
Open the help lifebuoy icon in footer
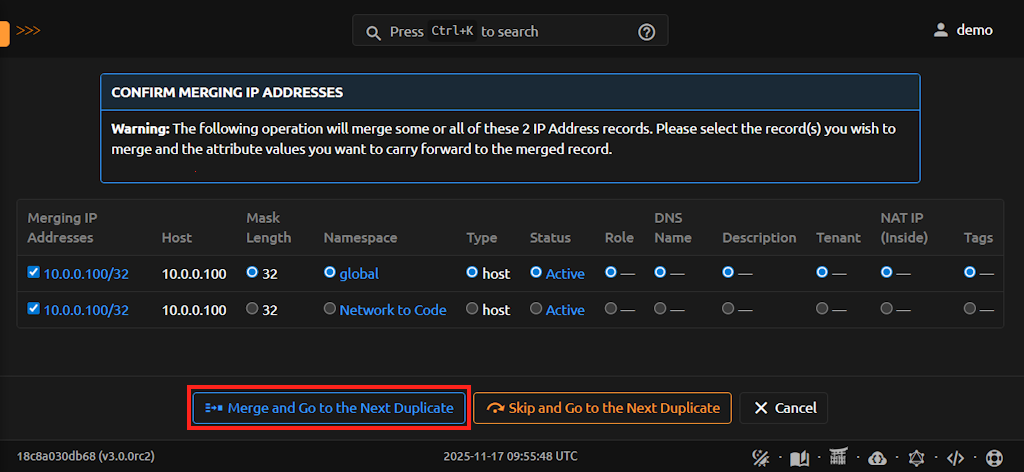coord(994,458)
